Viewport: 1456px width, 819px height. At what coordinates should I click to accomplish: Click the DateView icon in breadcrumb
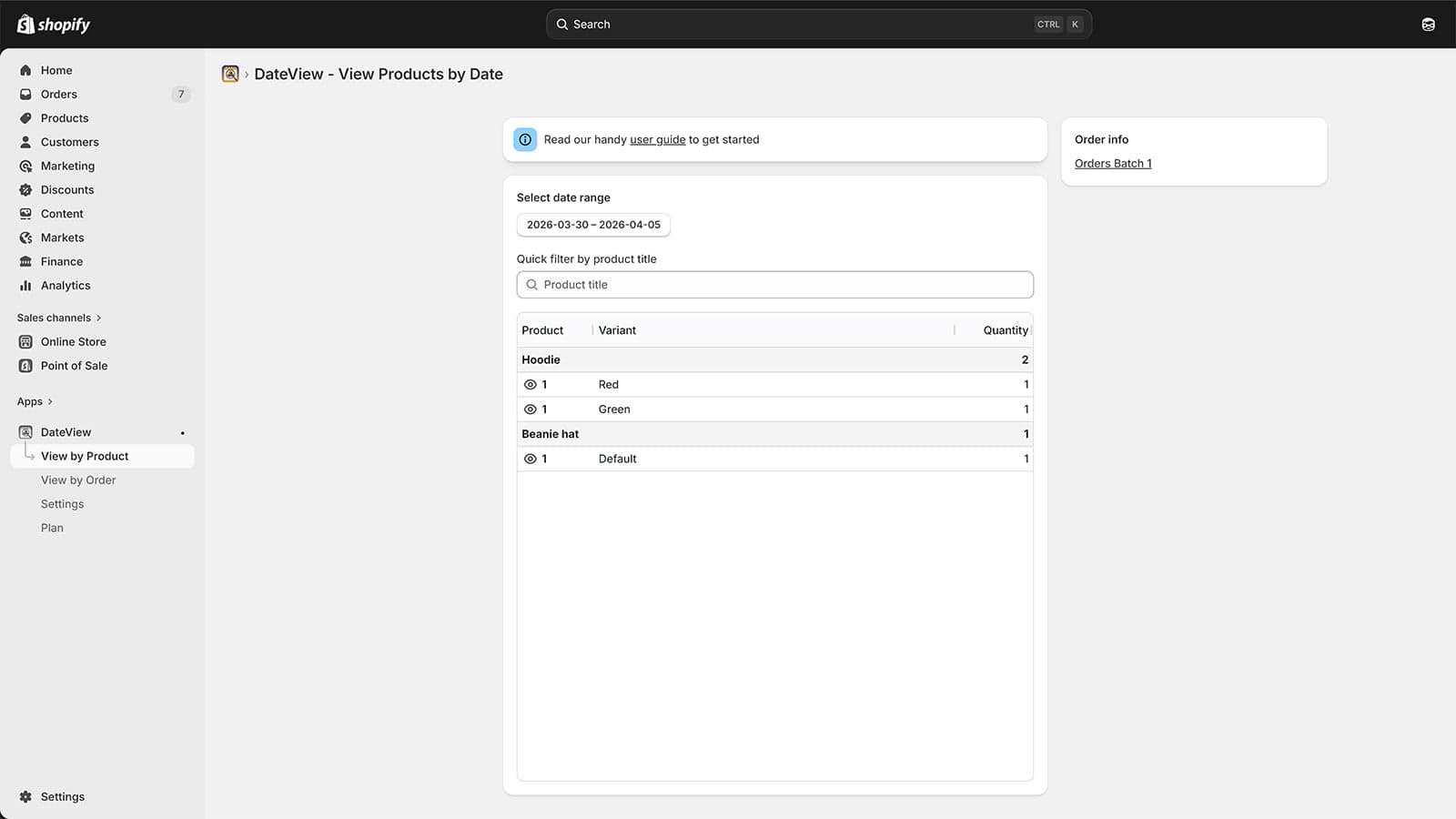230,74
